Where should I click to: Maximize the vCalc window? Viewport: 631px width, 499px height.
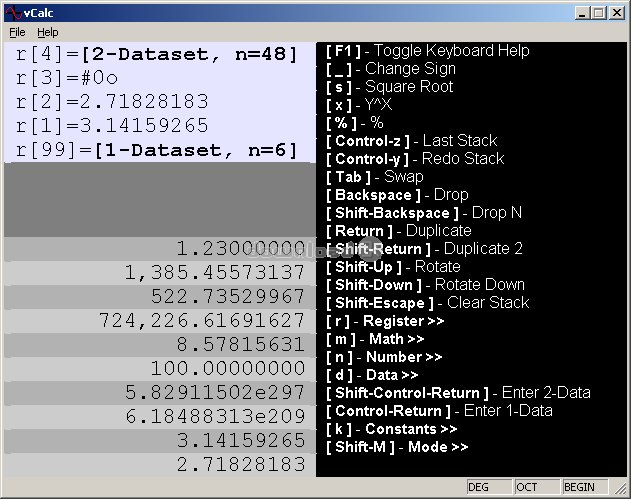598,13
